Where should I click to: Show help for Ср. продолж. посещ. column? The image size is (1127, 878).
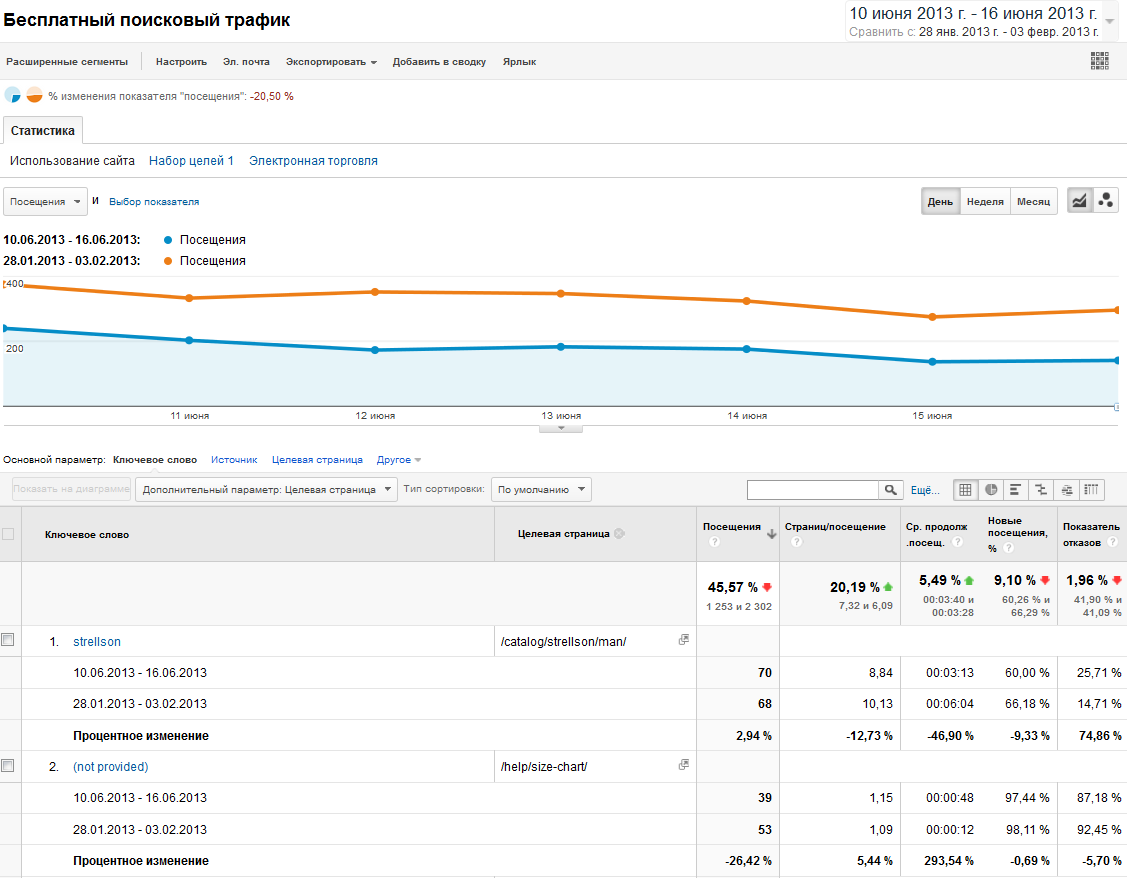coord(957,542)
